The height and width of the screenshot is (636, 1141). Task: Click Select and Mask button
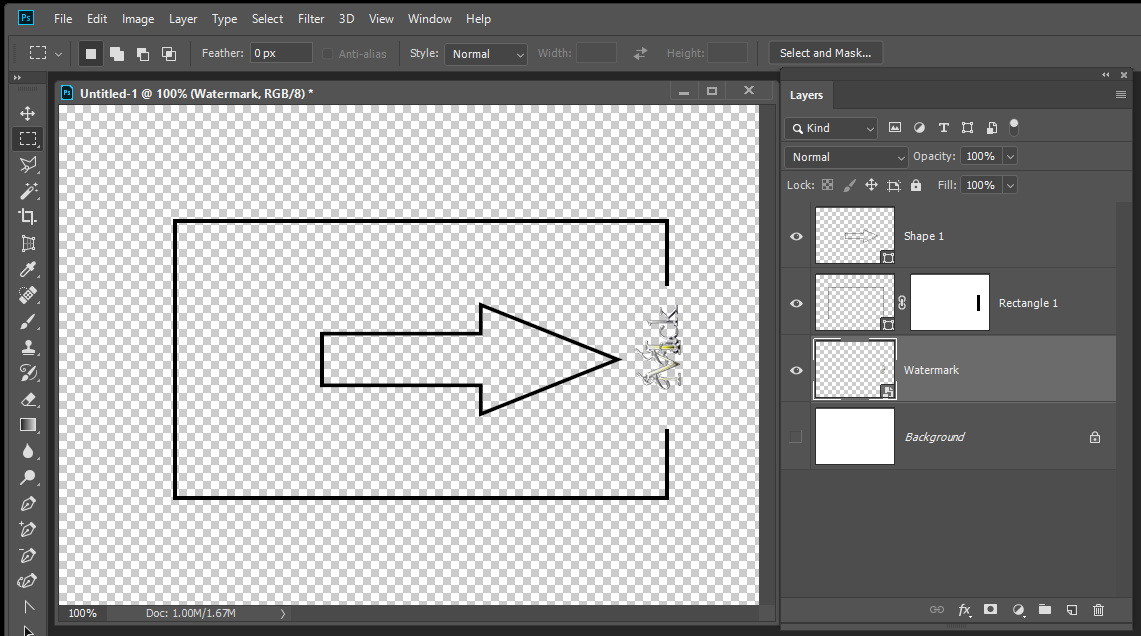[x=825, y=53]
